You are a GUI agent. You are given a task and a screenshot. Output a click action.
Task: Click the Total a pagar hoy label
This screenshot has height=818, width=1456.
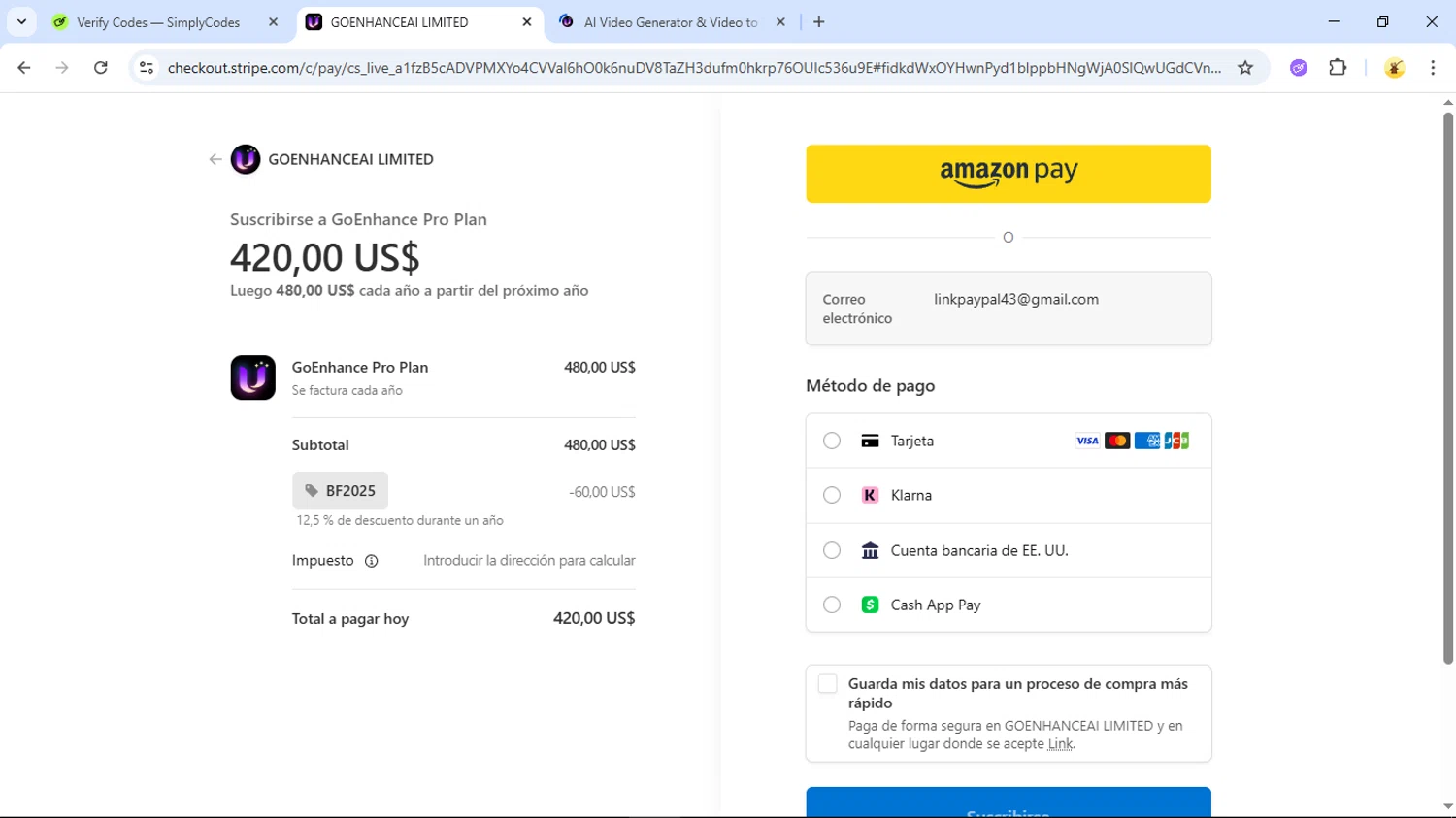350,619
